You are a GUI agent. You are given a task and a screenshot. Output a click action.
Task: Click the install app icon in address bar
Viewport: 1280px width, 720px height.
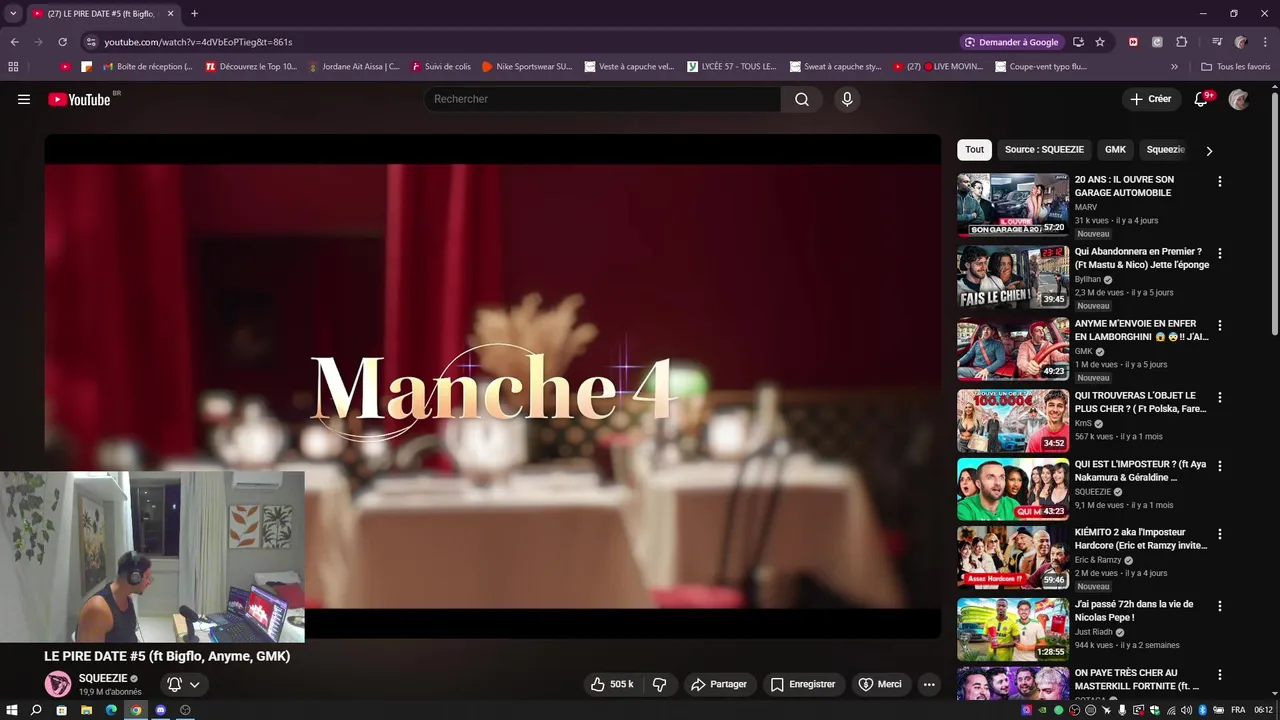click(x=1078, y=42)
